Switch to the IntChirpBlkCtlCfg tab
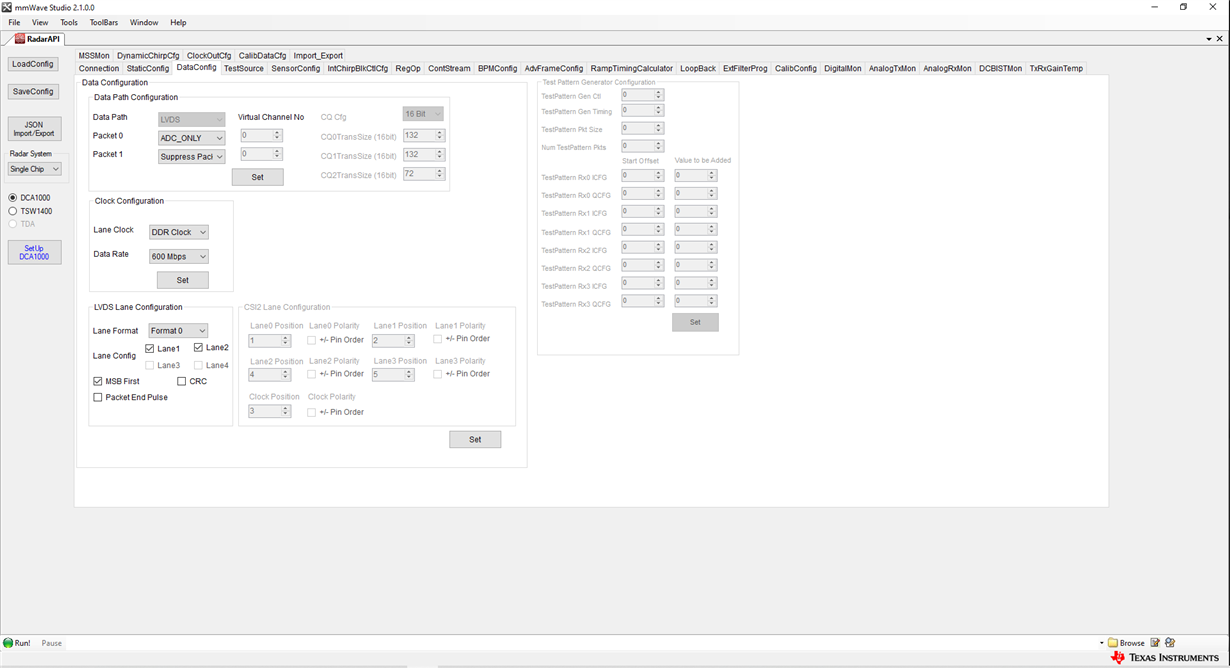This screenshot has height=668, width=1230. tap(358, 69)
